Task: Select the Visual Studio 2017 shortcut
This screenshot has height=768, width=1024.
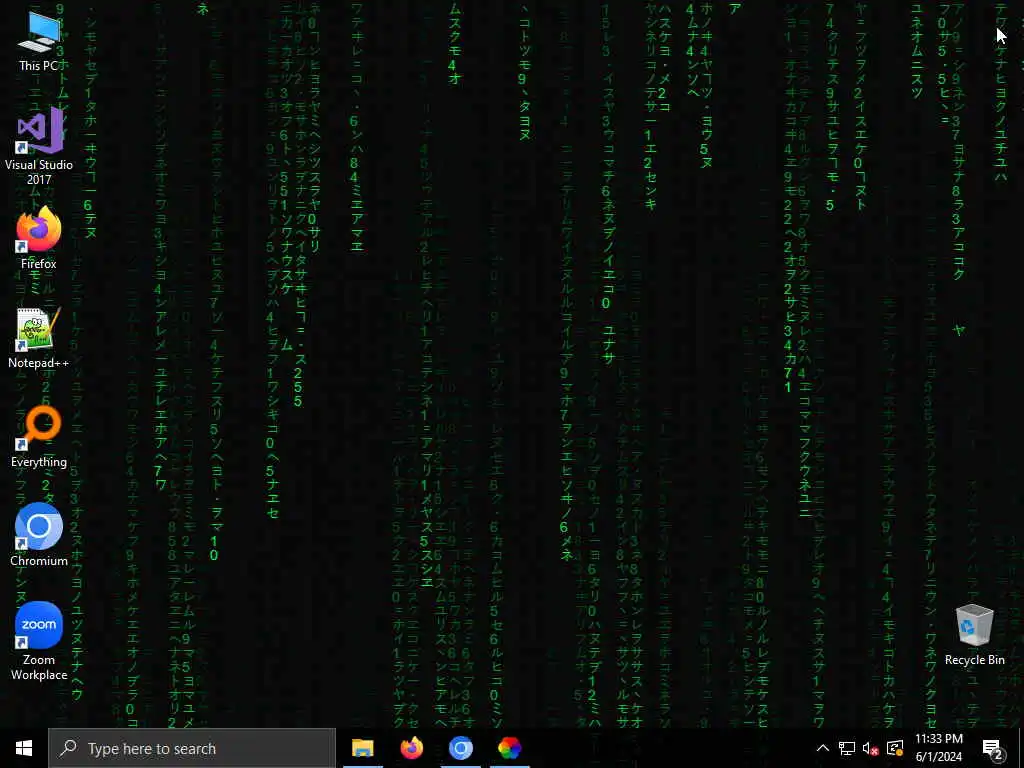Action: point(39,146)
